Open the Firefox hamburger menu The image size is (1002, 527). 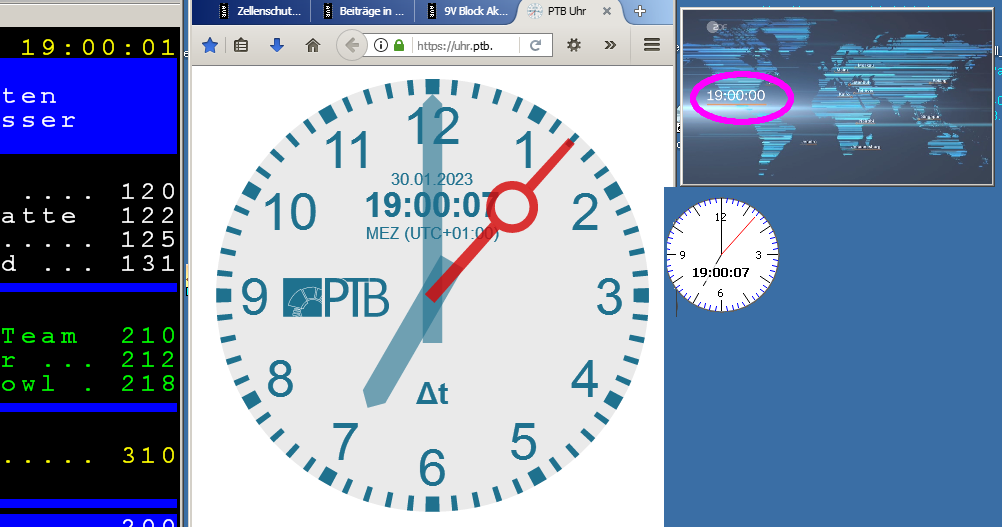click(652, 45)
